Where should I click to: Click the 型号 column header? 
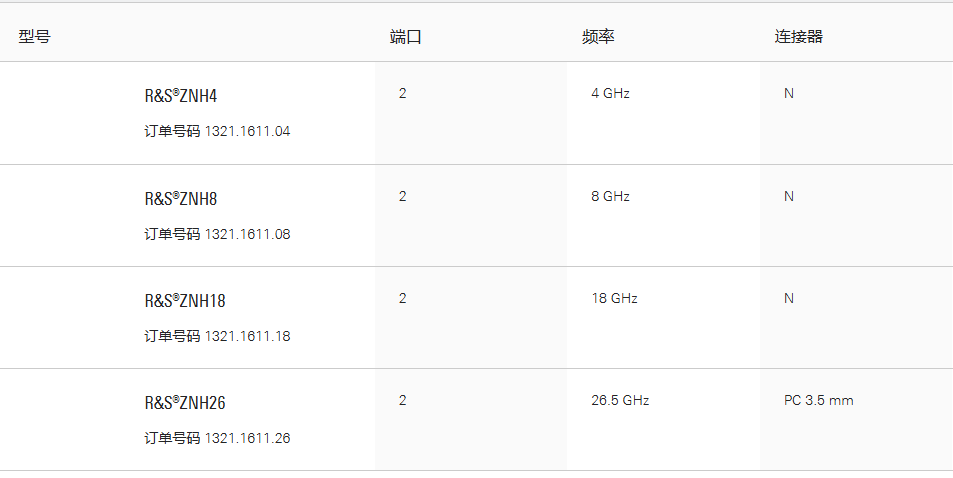click(35, 36)
